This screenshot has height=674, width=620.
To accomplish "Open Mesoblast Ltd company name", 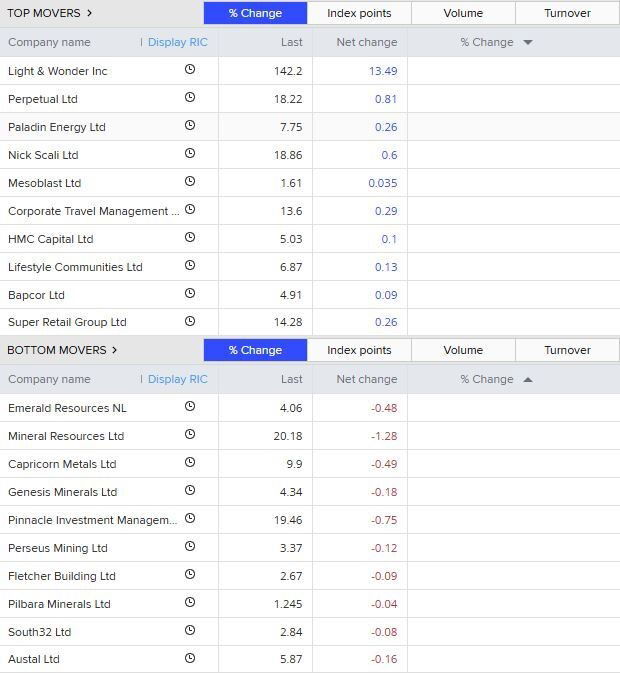I will click(44, 183).
